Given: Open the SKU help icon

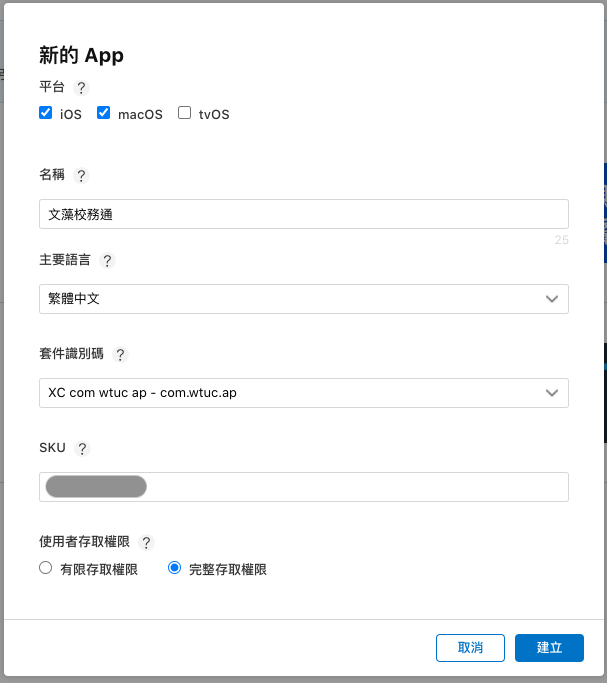Looking at the screenshot, I should click(82, 448).
